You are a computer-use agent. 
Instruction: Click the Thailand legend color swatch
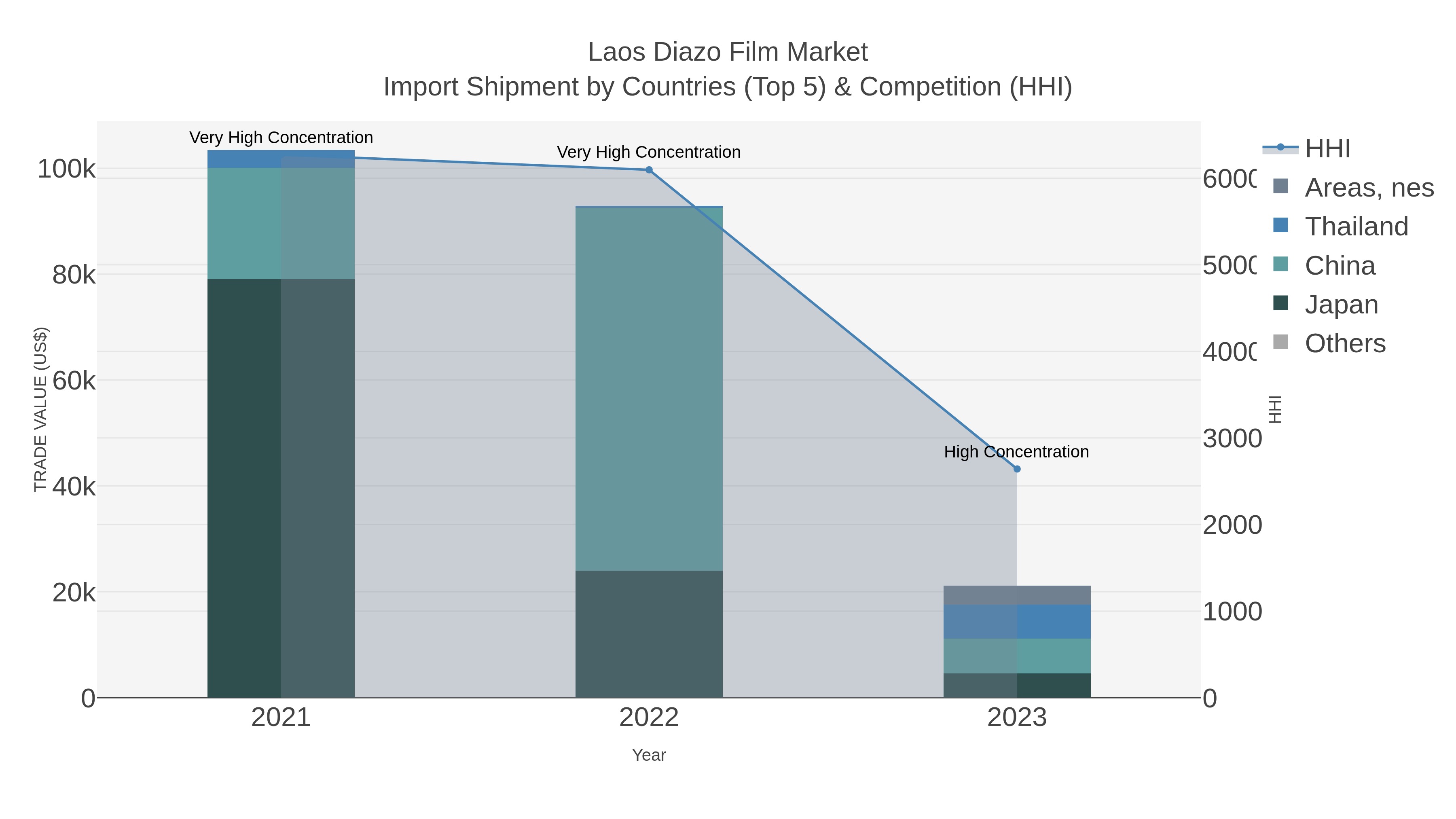click(x=1280, y=225)
